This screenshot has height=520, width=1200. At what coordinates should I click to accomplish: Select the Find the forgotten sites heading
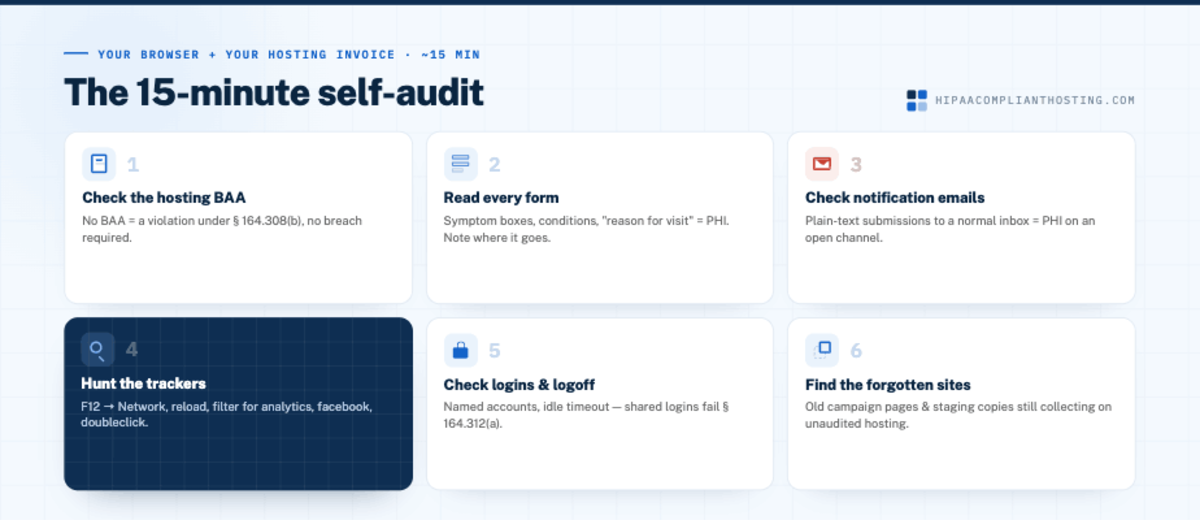(888, 384)
